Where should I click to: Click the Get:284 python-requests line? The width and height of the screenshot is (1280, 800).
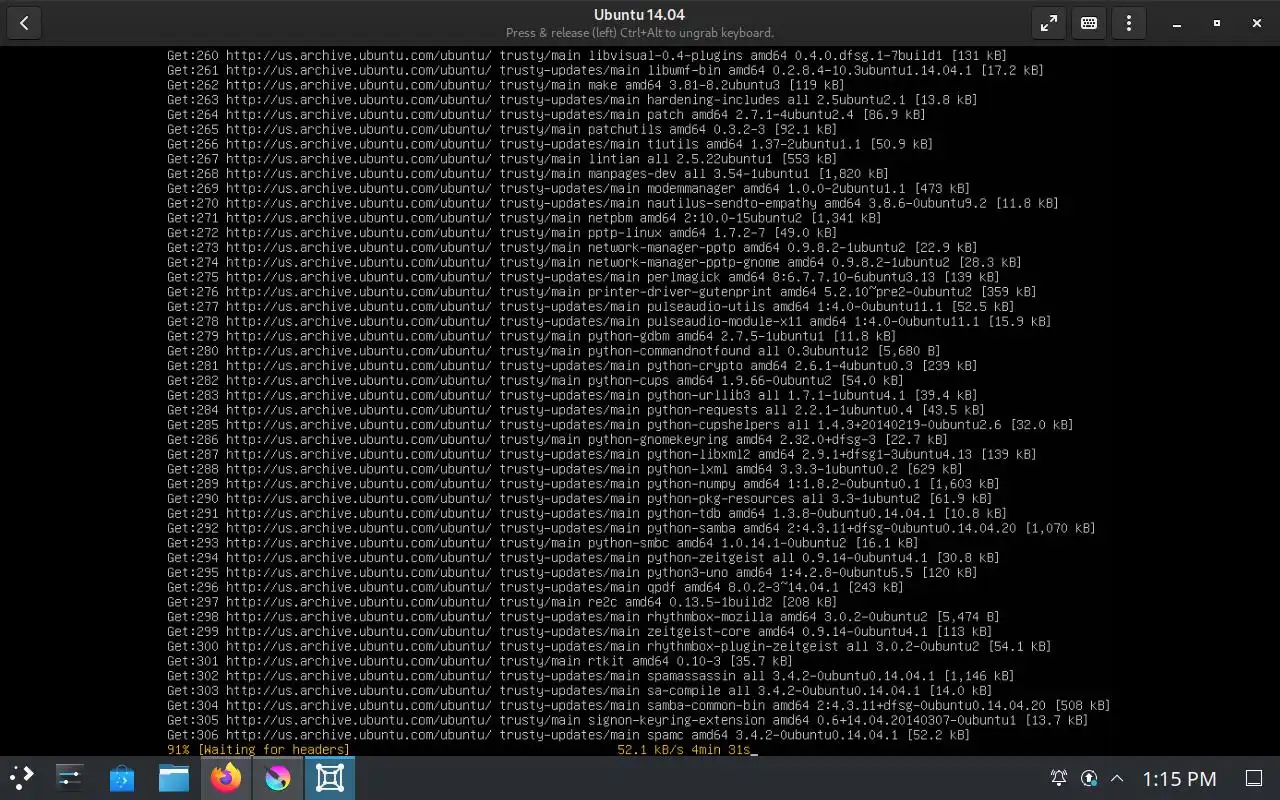coord(576,410)
